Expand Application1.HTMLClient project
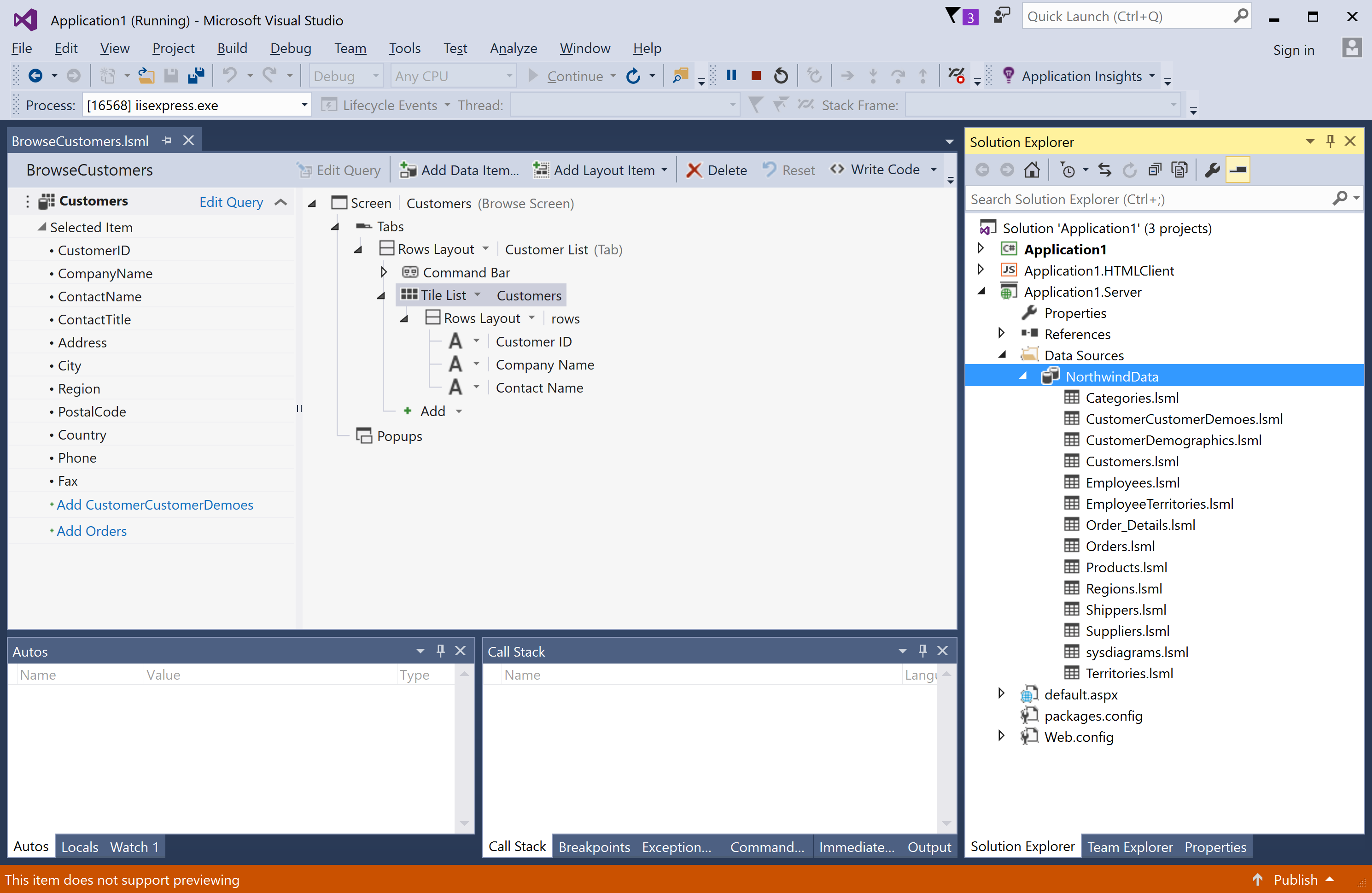The width and height of the screenshot is (1372, 893). pyautogui.click(x=981, y=270)
